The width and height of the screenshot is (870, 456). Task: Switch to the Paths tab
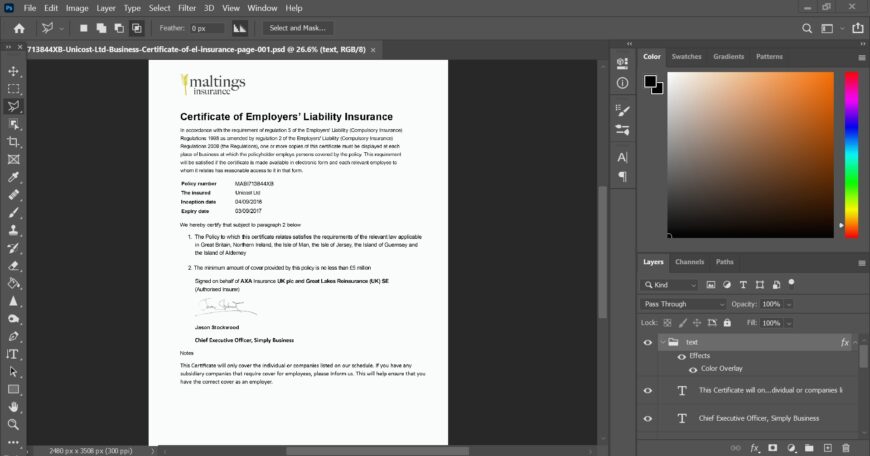[x=724, y=262]
